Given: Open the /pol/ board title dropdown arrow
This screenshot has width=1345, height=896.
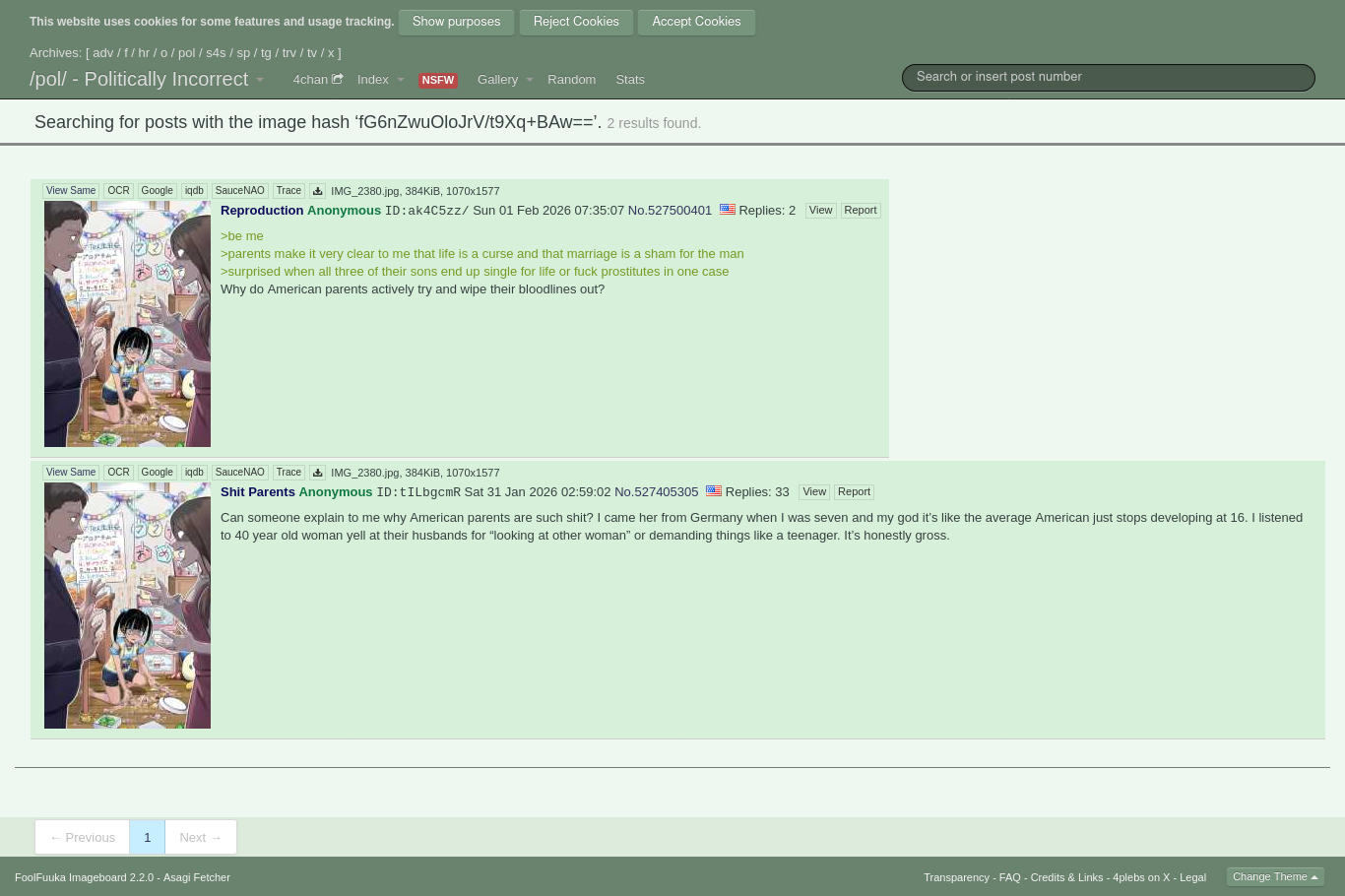Looking at the screenshot, I should tap(260, 80).
